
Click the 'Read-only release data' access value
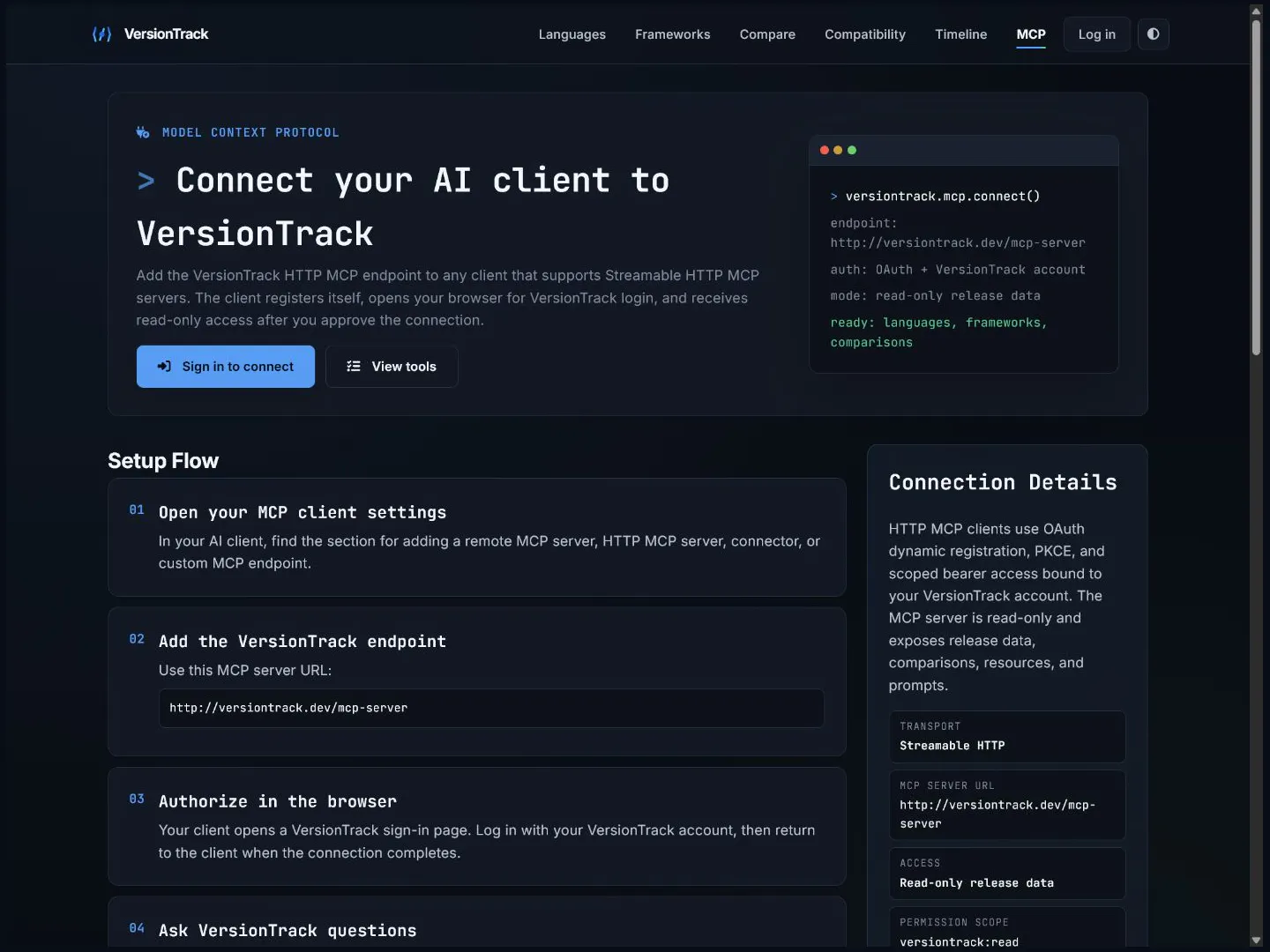point(976,883)
